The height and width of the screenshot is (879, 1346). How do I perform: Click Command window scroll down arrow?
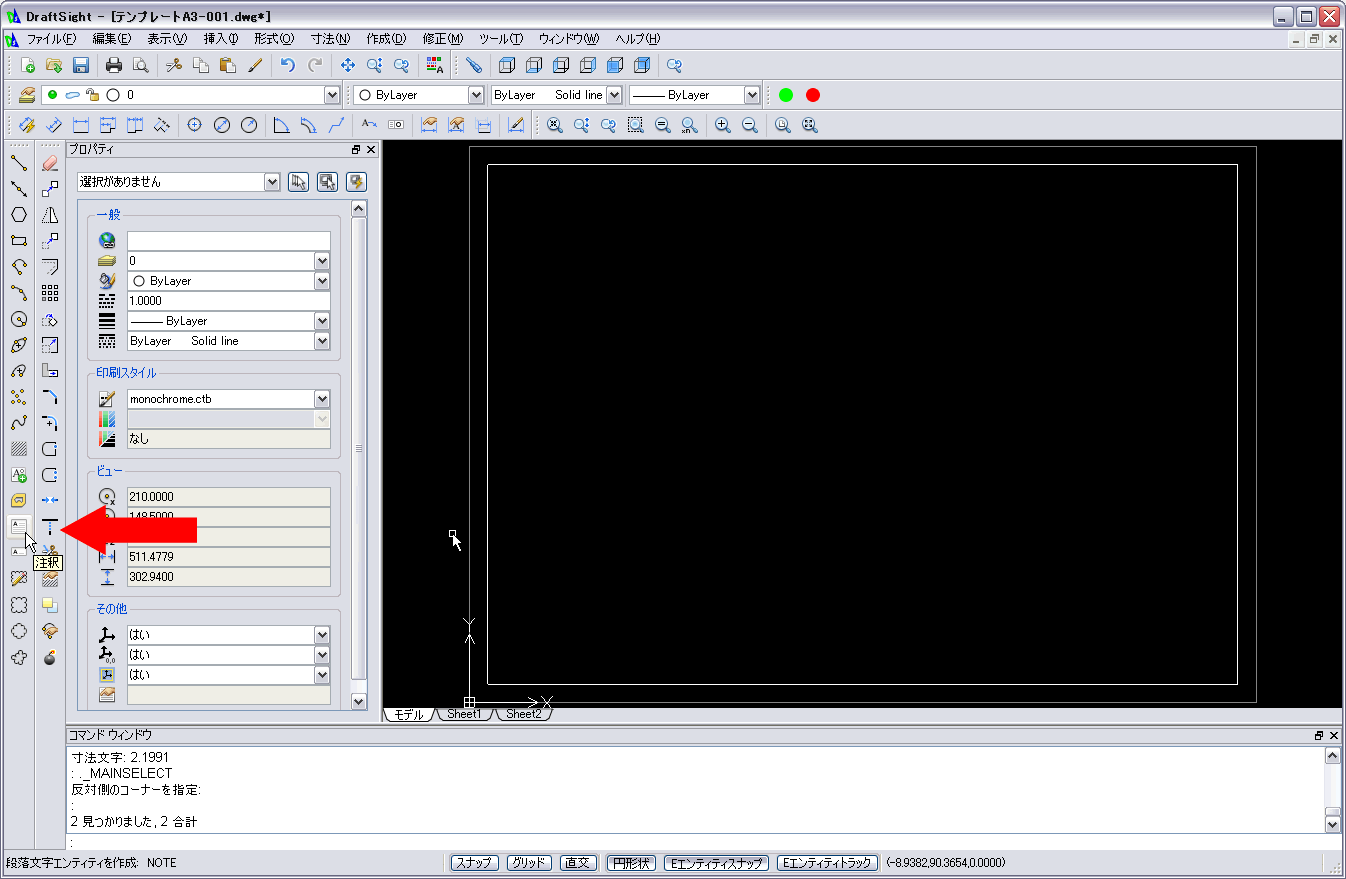1332,824
